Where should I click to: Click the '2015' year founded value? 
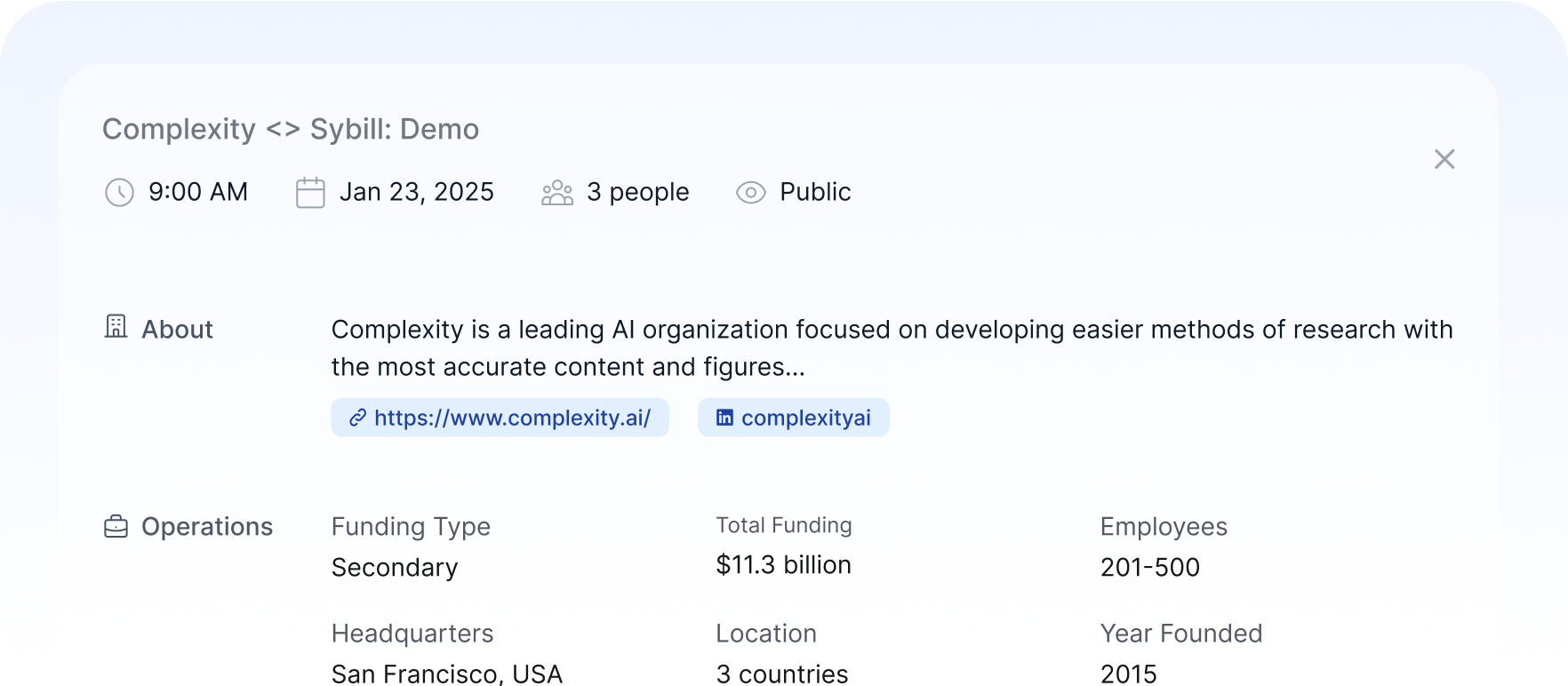point(1129,674)
